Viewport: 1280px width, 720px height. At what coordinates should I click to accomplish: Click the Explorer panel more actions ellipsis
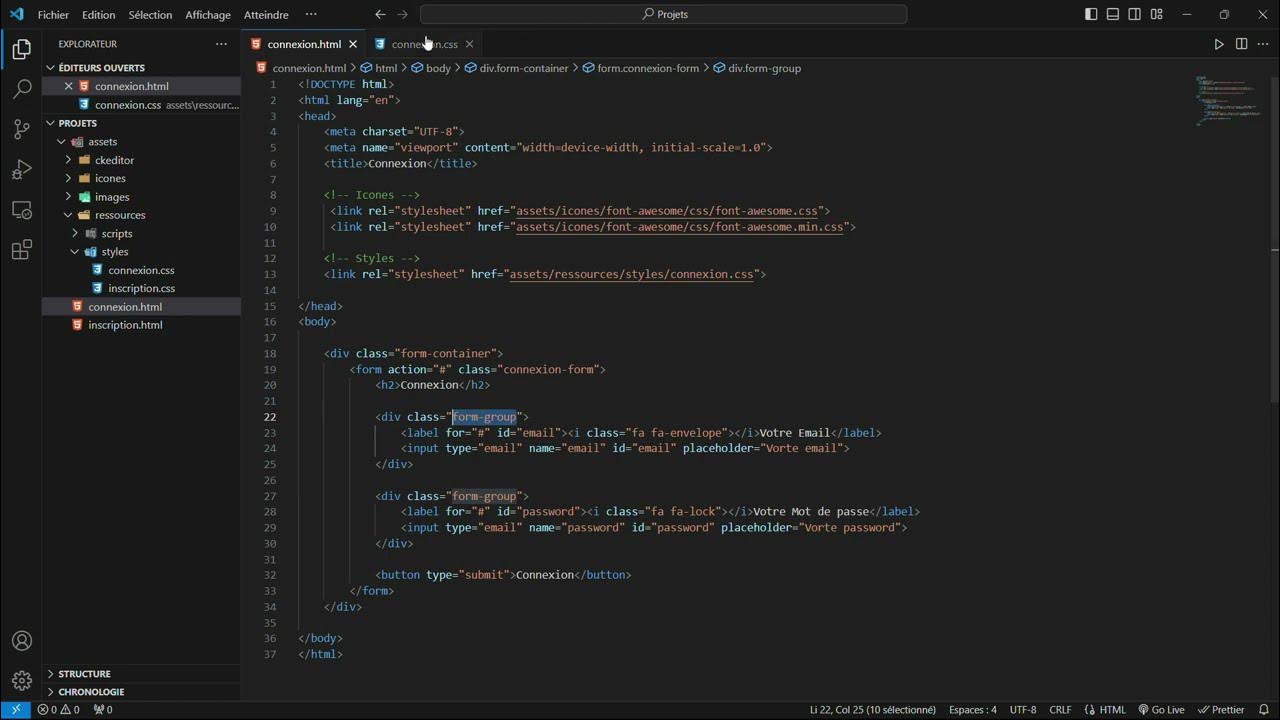[221, 44]
